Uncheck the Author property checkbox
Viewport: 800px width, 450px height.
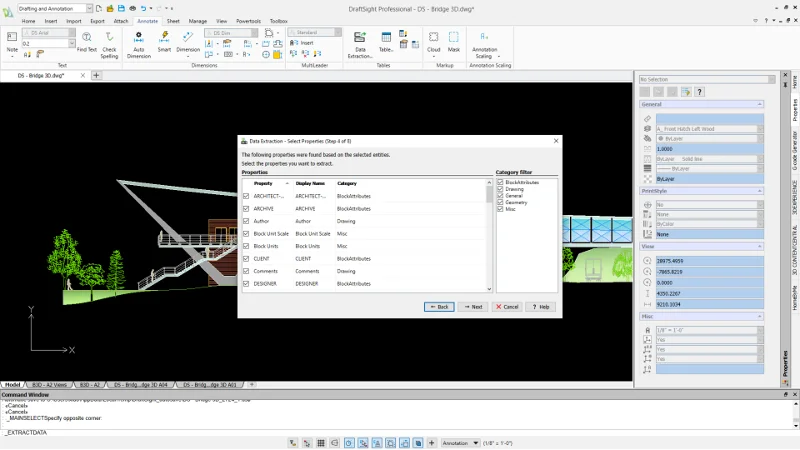[246, 221]
